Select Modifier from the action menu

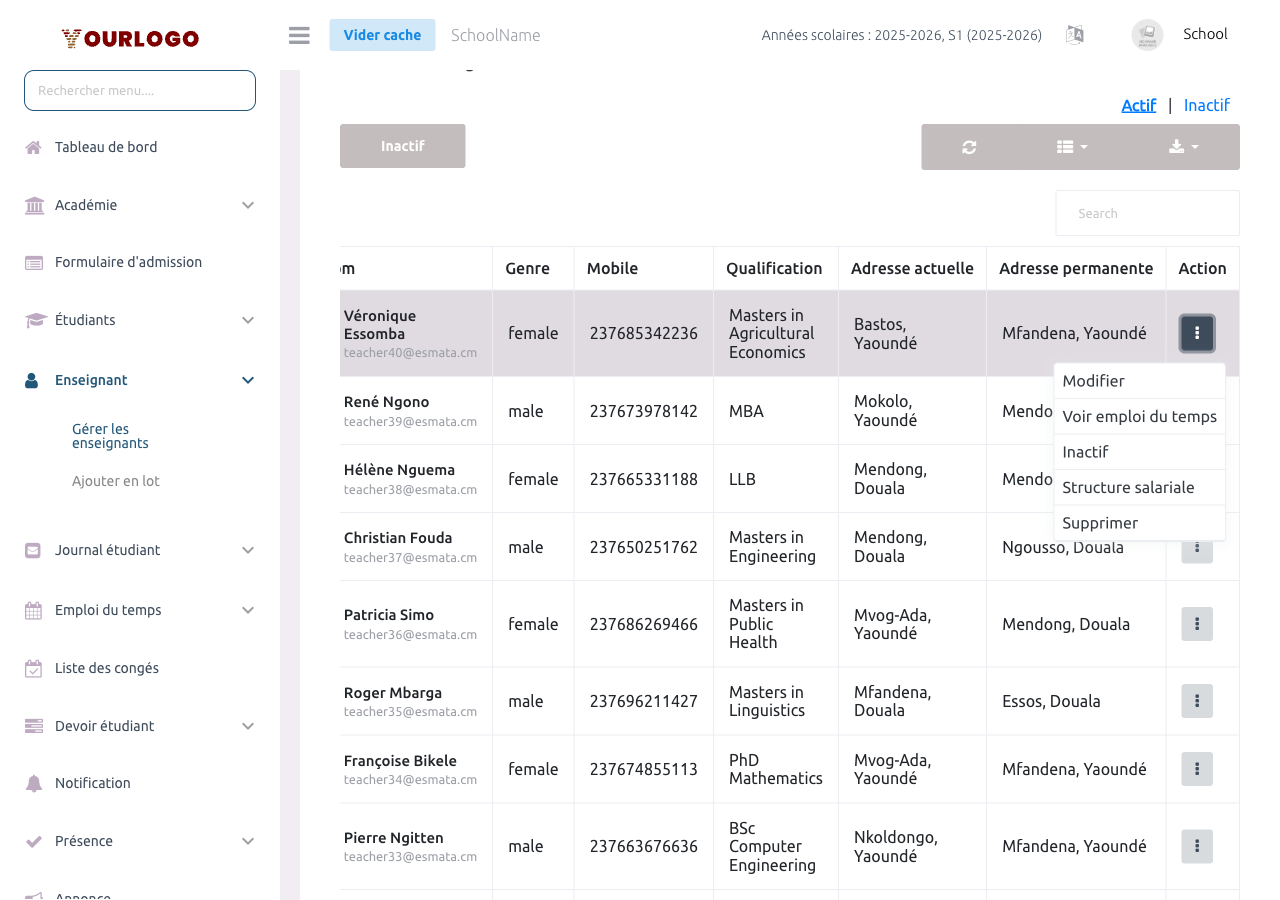[1094, 381]
